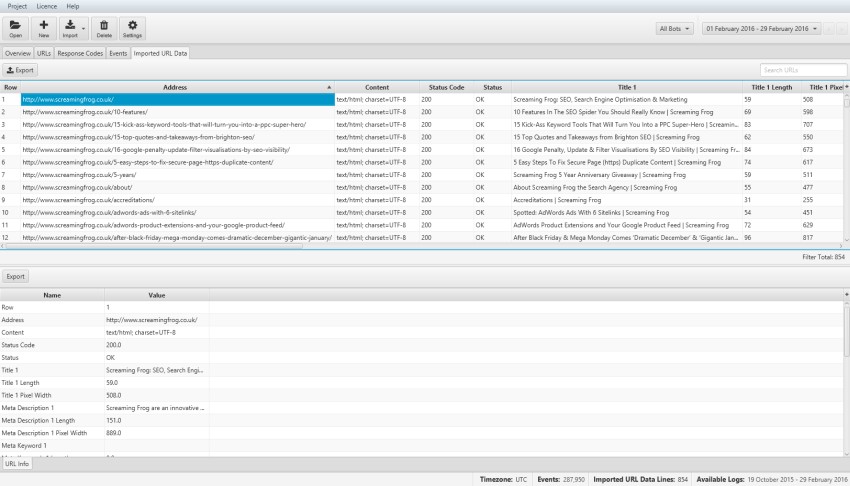This screenshot has height=486, width=850.
Task: Click the Events 287,950 status entry
Action: point(561,479)
